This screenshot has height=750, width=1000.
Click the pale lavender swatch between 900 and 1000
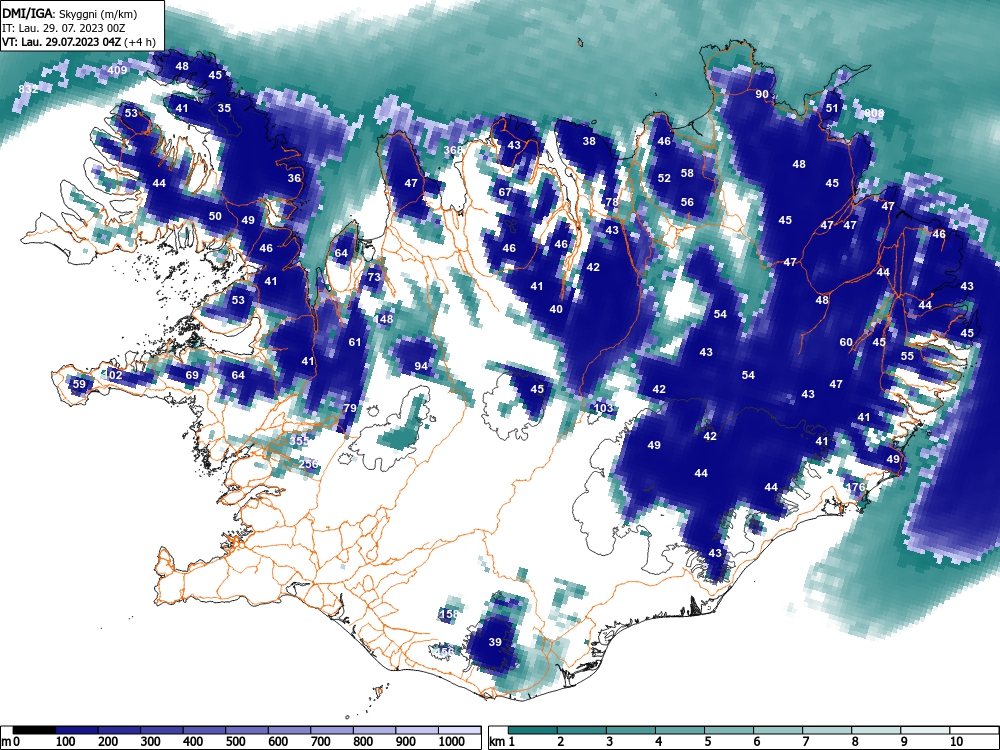click(x=418, y=730)
